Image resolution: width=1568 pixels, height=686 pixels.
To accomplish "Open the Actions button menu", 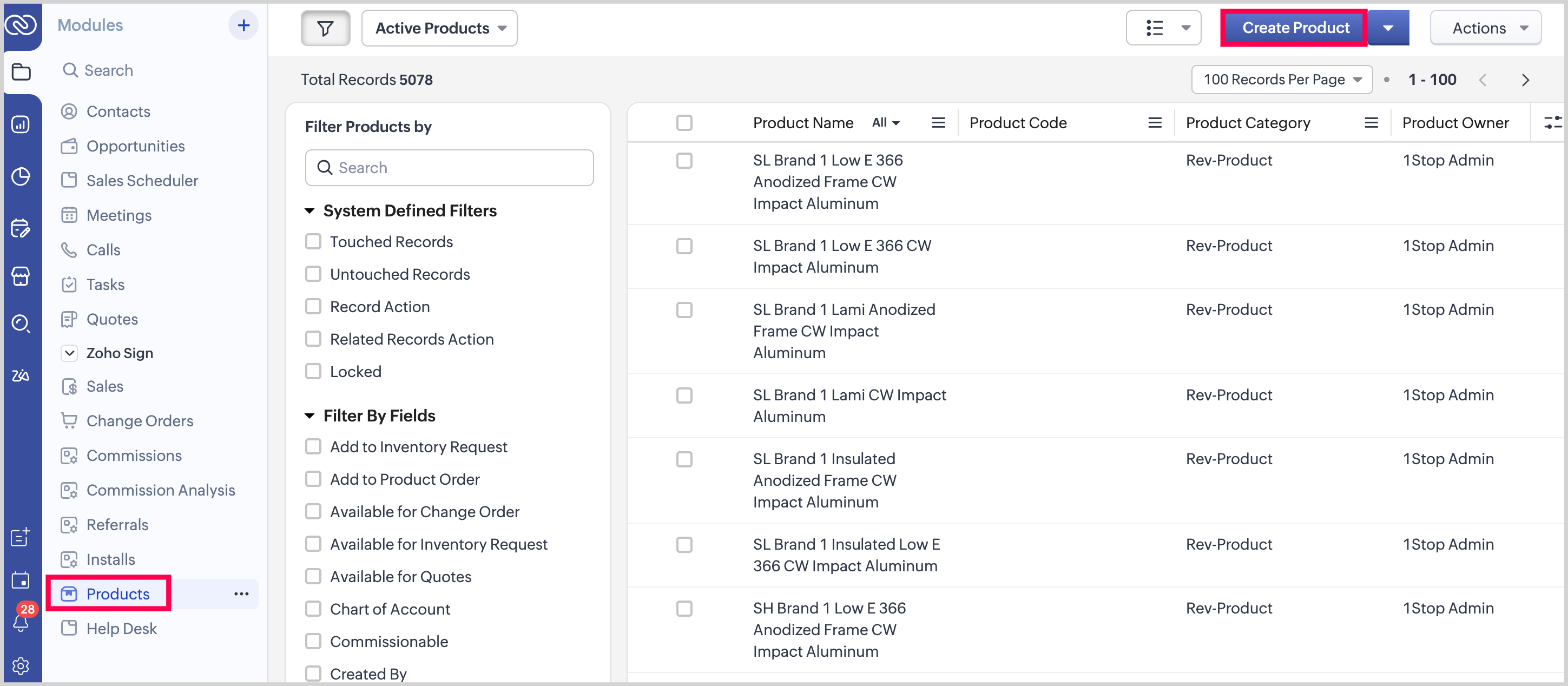I will [x=1486, y=28].
